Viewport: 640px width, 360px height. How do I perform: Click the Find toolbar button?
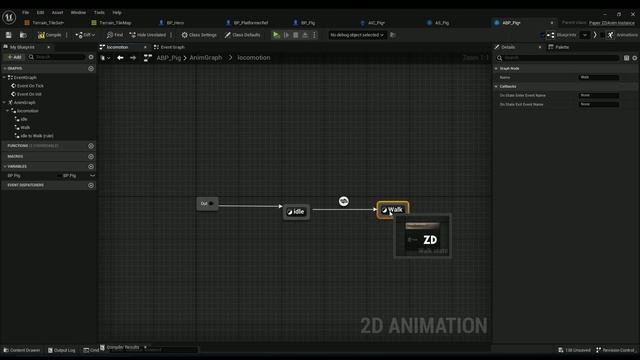(115, 35)
